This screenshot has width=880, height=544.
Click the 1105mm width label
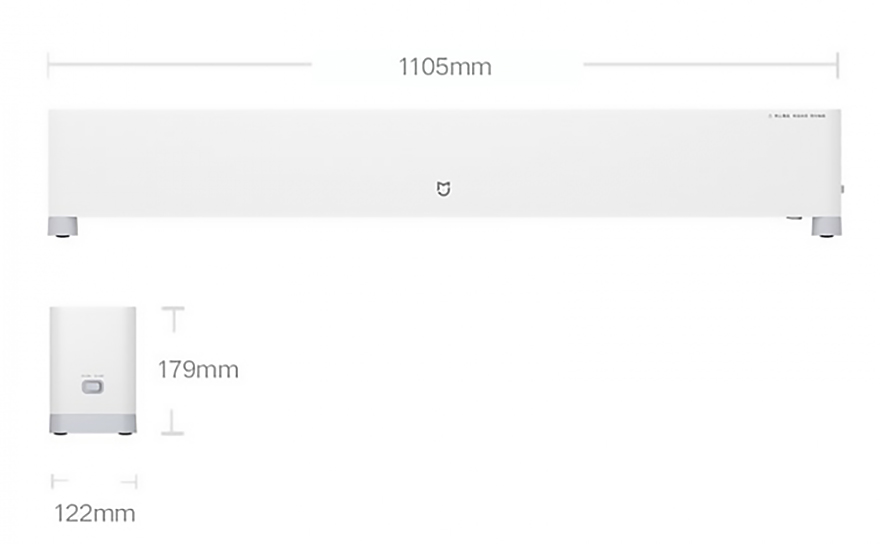pyautogui.click(x=445, y=67)
